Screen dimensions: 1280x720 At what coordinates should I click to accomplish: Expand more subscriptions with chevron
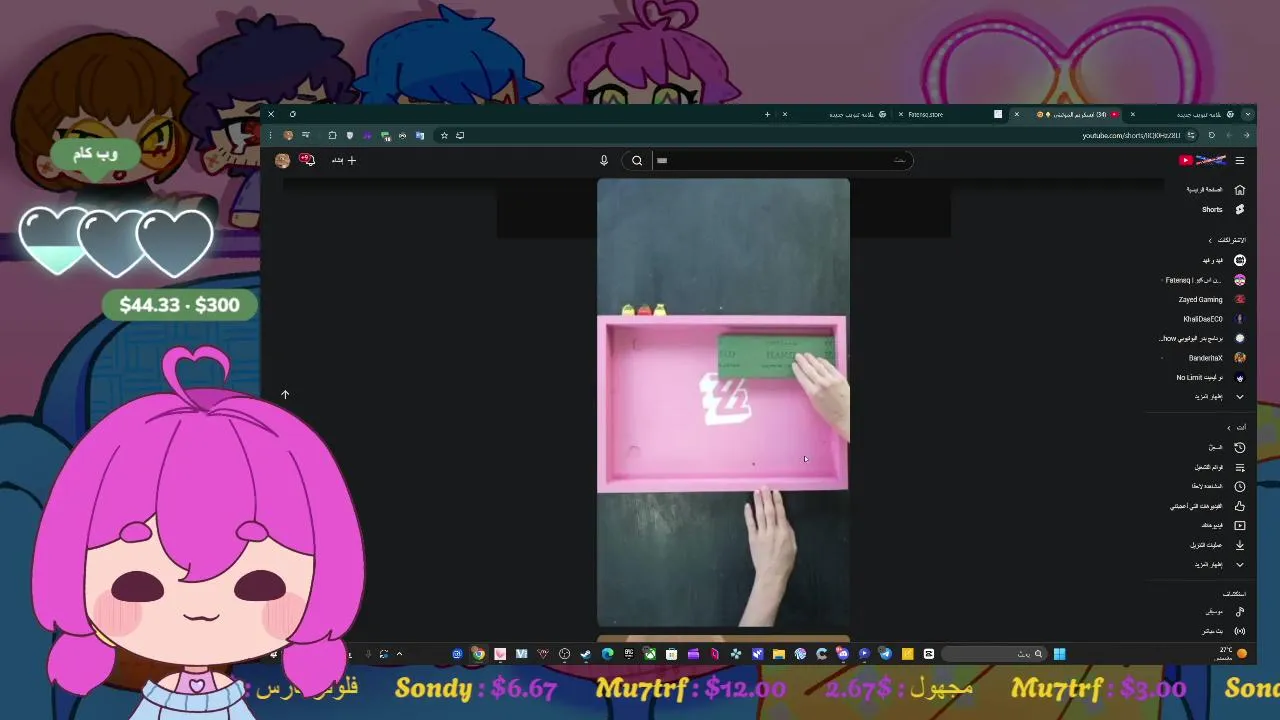[1240, 397]
